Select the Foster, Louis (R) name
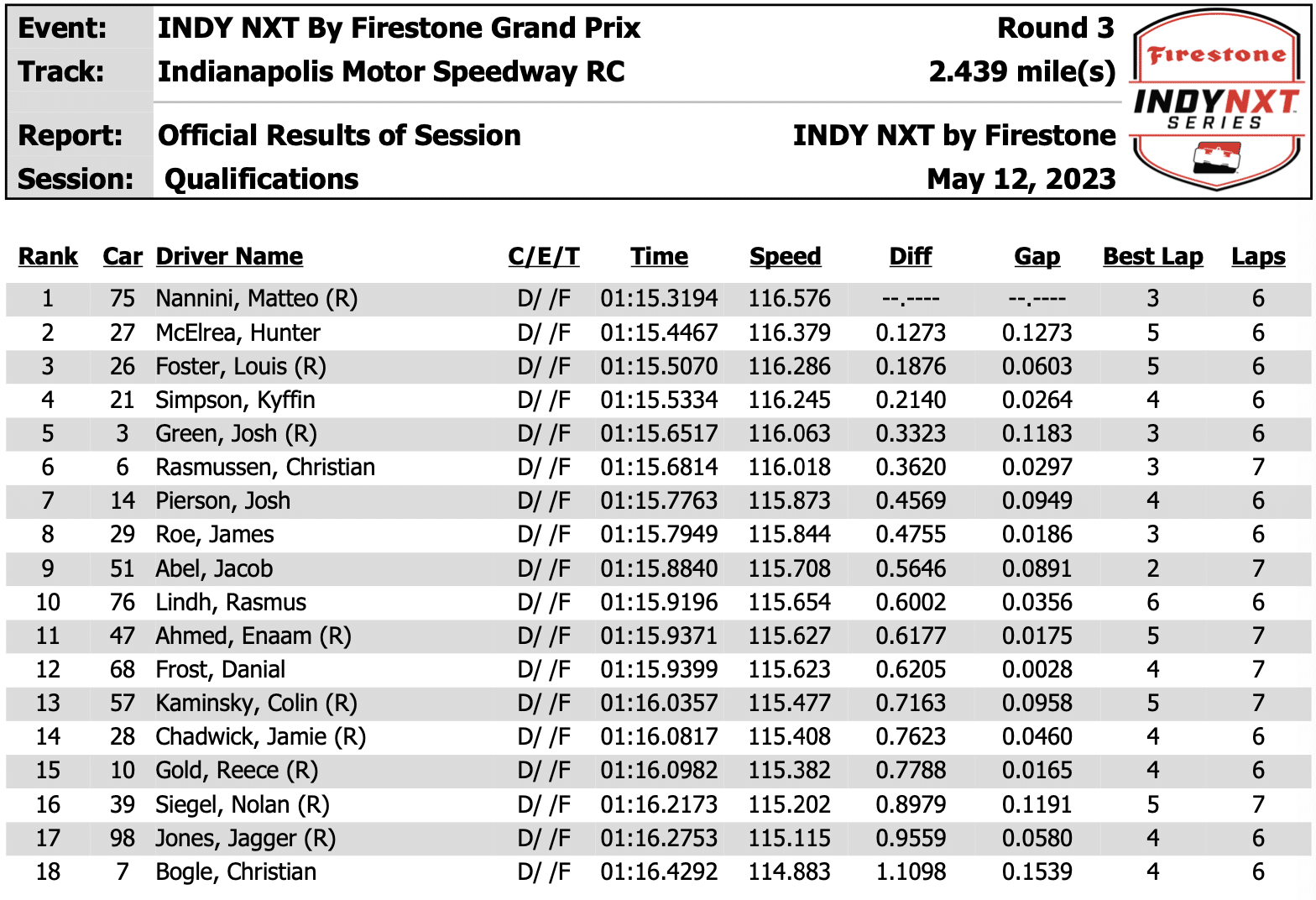This screenshot has width=1316, height=900. [241, 366]
